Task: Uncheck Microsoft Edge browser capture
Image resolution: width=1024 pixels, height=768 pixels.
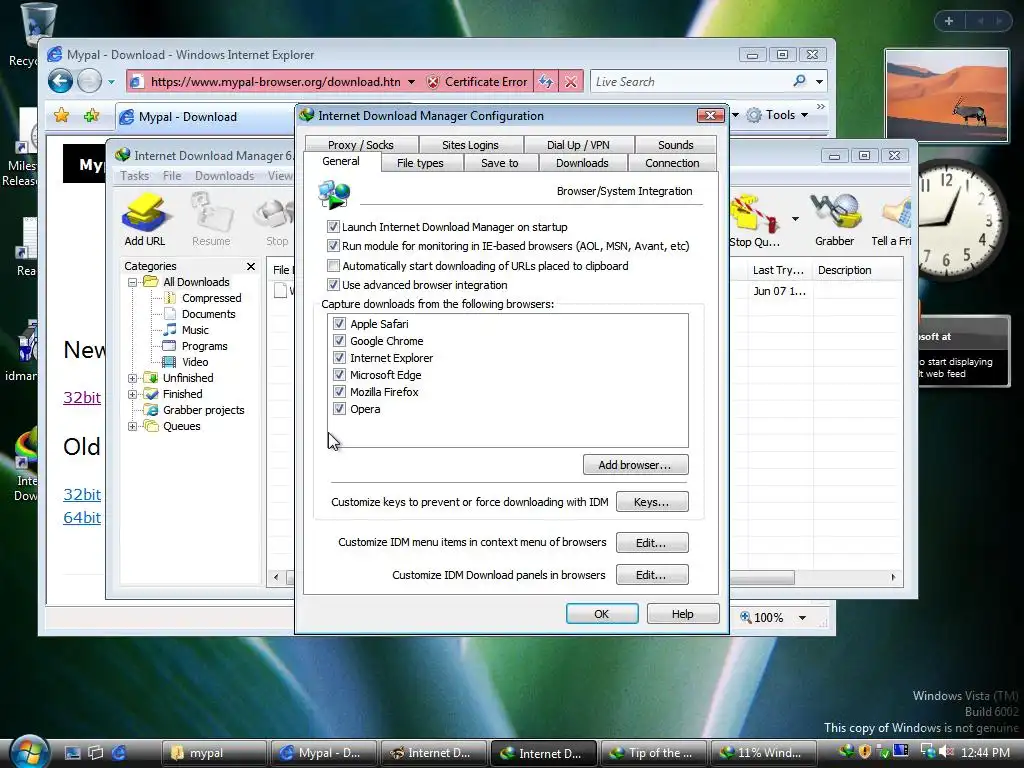Action: pos(339,374)
